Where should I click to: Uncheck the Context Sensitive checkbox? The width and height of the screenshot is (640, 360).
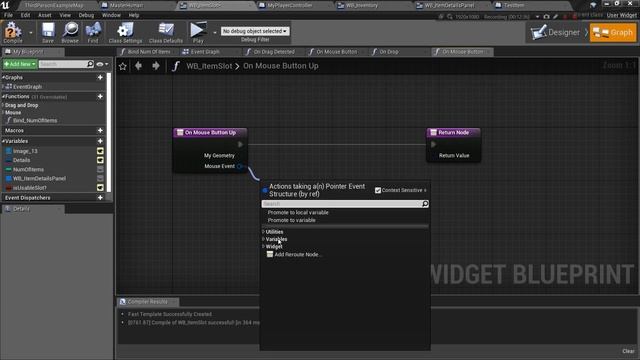coord(378,190)
